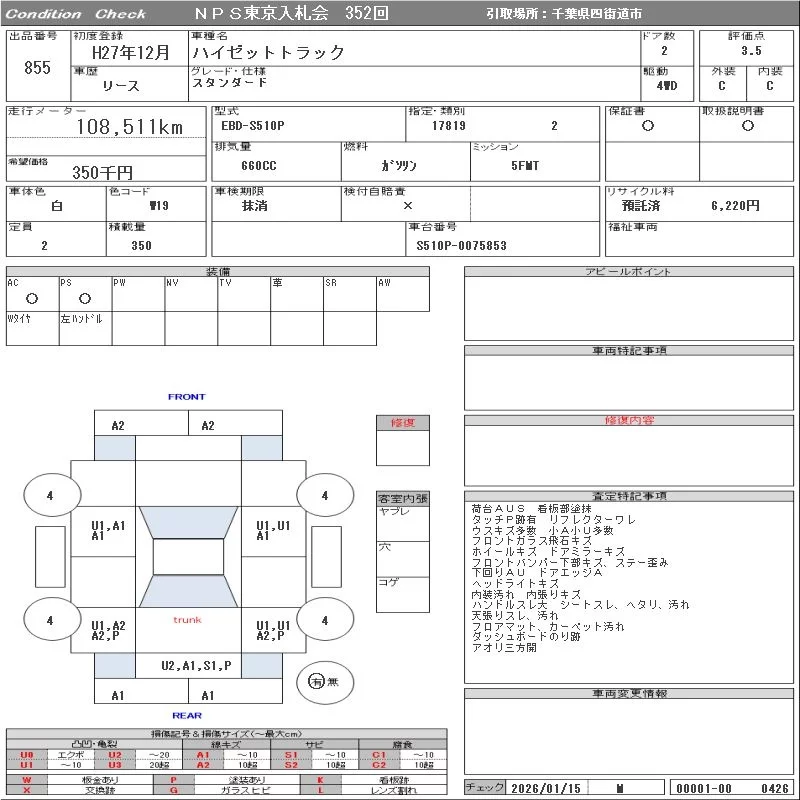The height and width of the screenshot is (800, 800).
Task: Click the circled 有 spare tire mark
Action: 317,681
